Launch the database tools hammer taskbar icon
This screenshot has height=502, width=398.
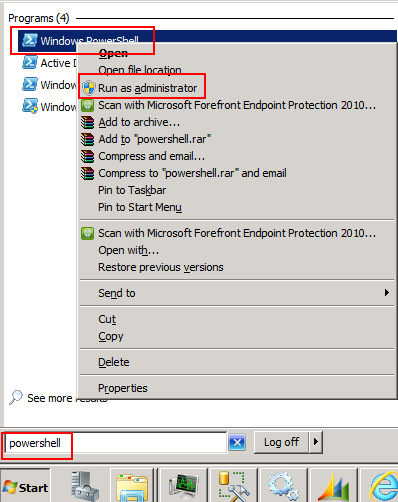(234, 487)
